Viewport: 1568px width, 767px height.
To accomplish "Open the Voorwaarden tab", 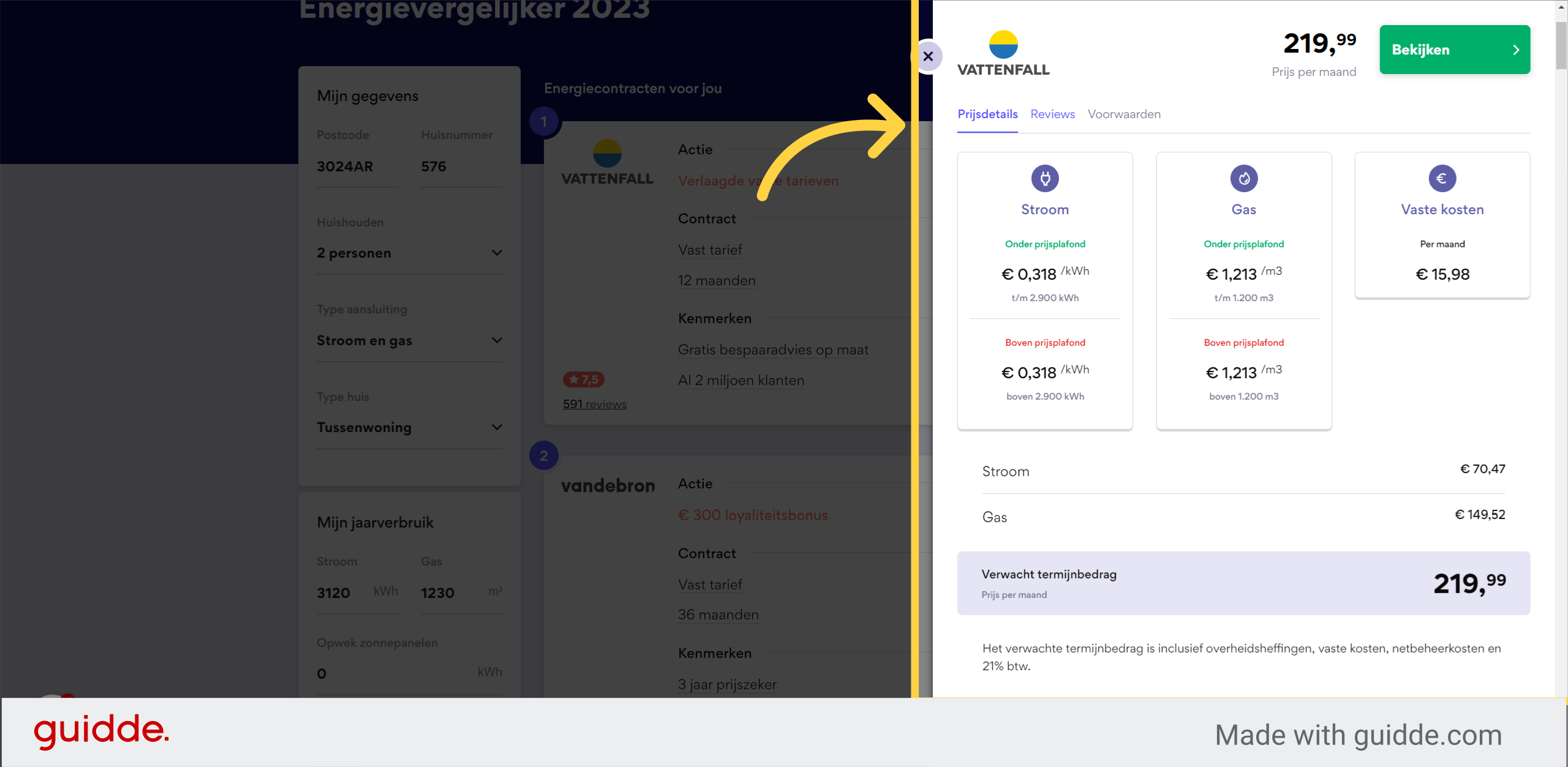I will [x=1124, y=114].
